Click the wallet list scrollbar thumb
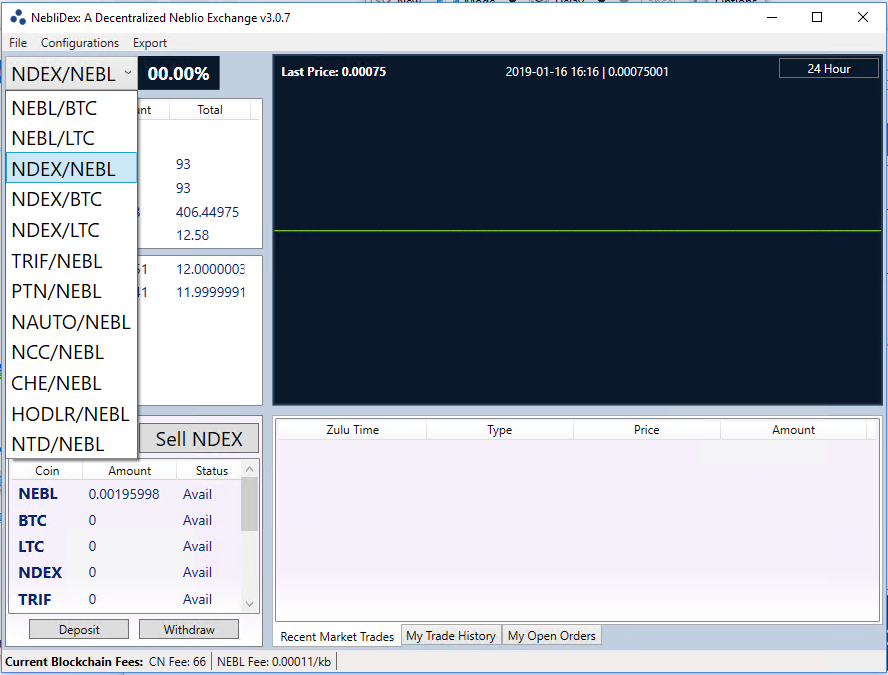Image resolution: width=888 pixels, height=675 pixels. coord(249,504)
